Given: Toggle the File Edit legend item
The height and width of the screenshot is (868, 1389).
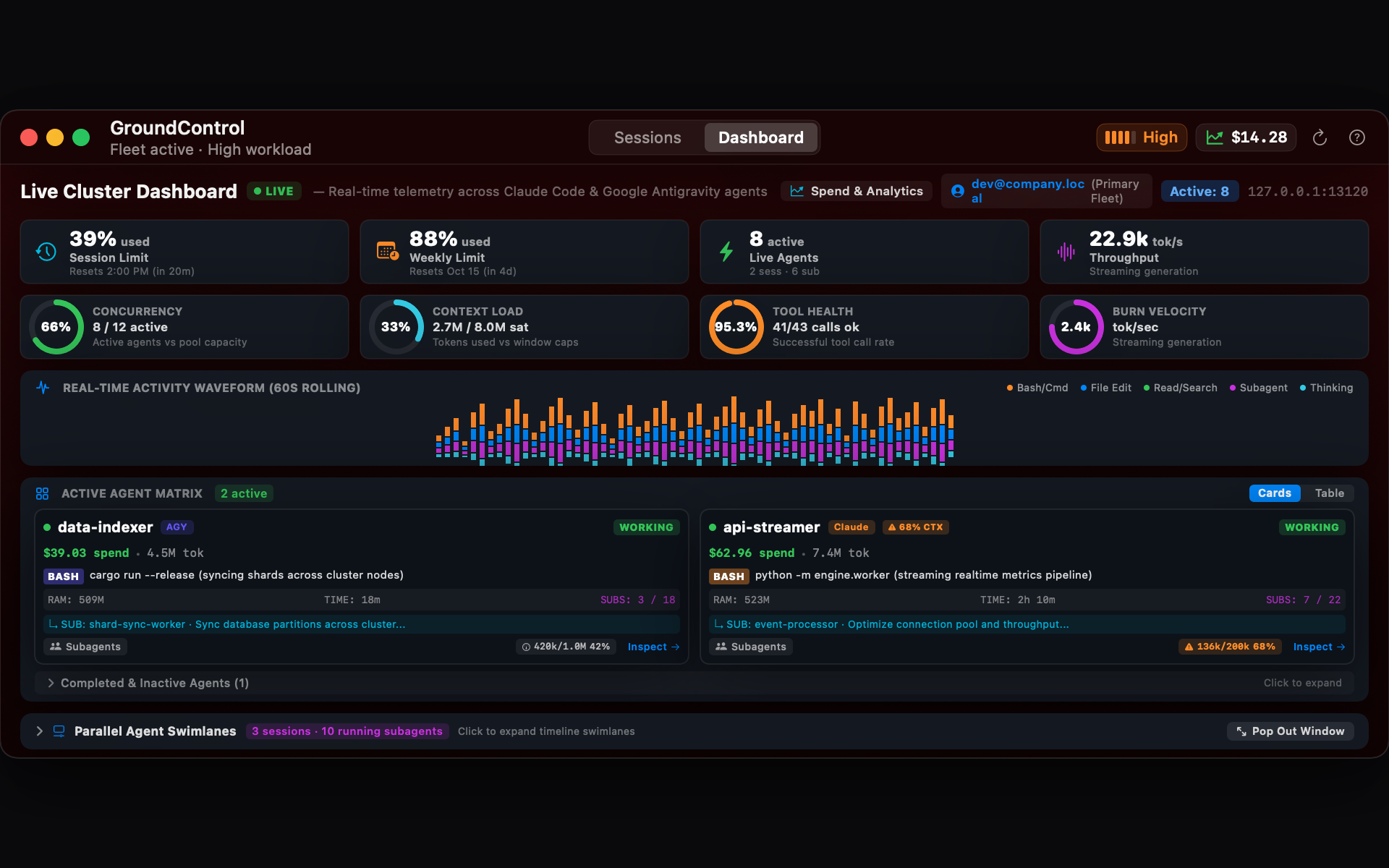Looking at the screenshot, I should point(1106,388).
